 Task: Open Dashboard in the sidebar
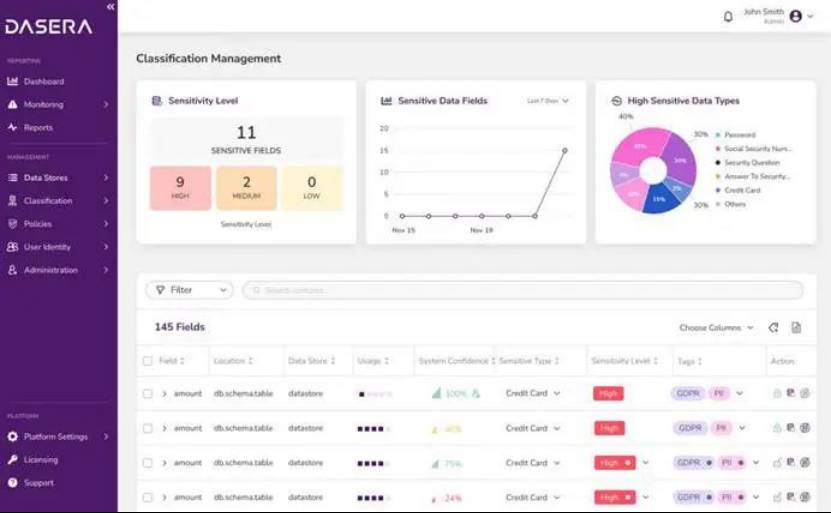[x=43, y=81]
